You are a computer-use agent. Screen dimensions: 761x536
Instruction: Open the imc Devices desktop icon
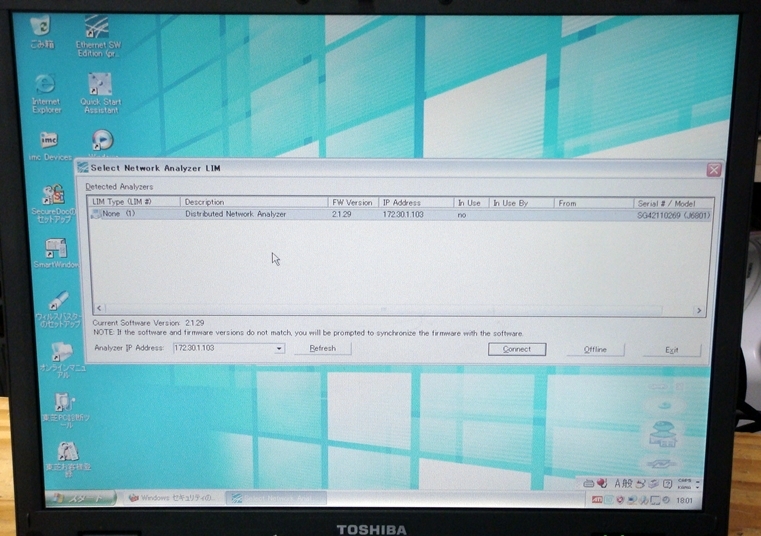coord(50,146)
